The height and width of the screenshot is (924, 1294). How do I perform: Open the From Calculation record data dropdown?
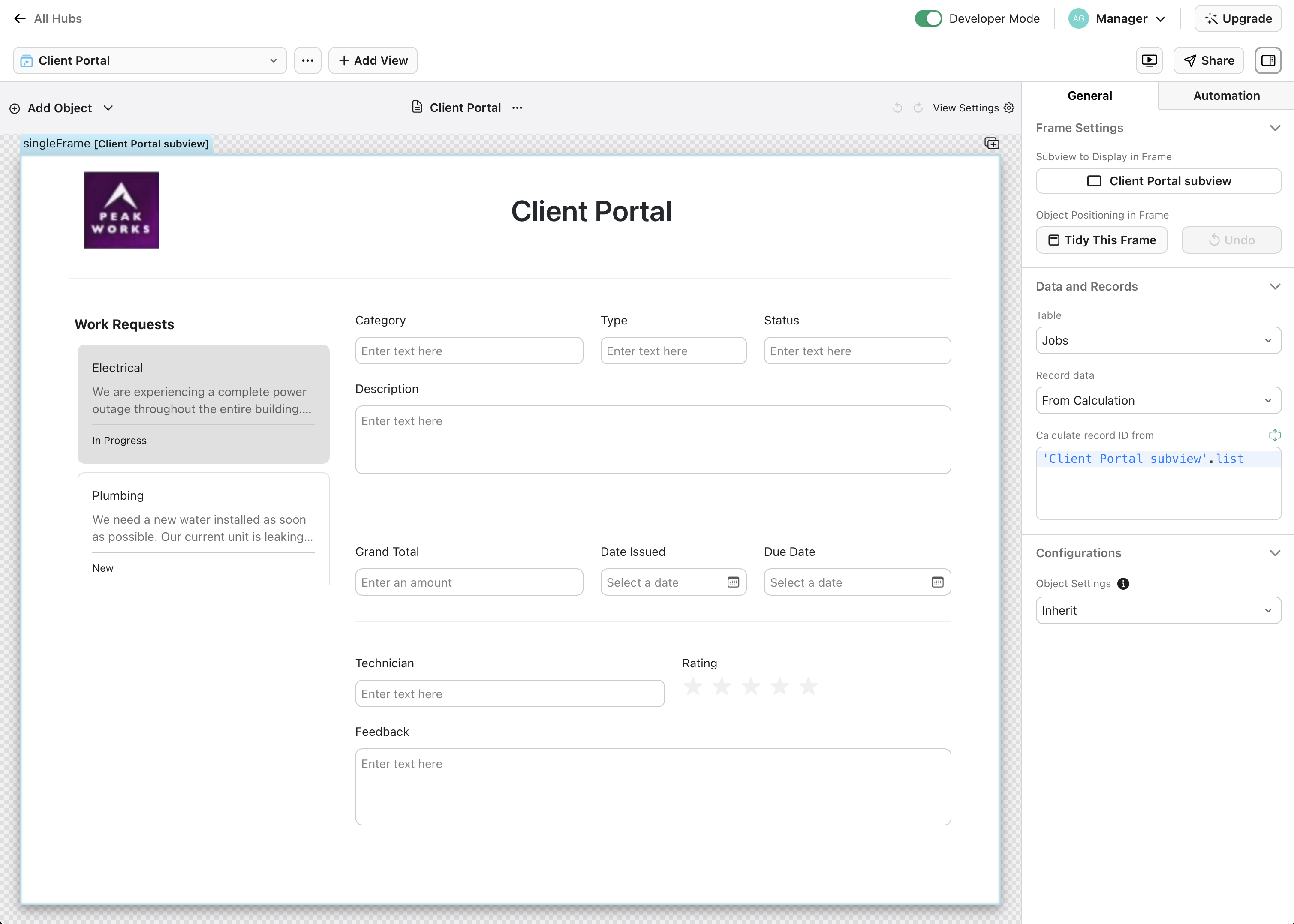pyautogui.click(x=1159, y=400)
